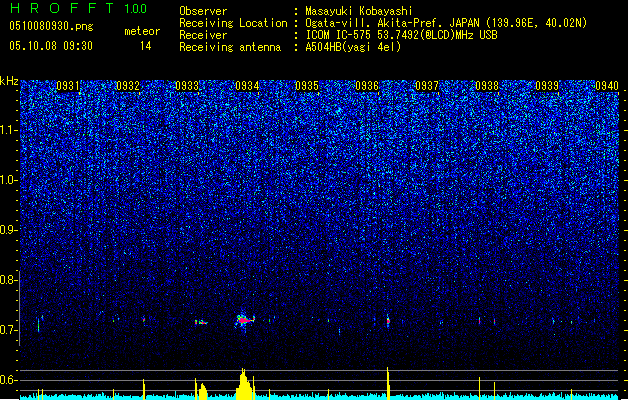Image resolution: width=629 pixels, height=400 pixels.
Task: Click the Receiving Location label
Action: point(233,23)
